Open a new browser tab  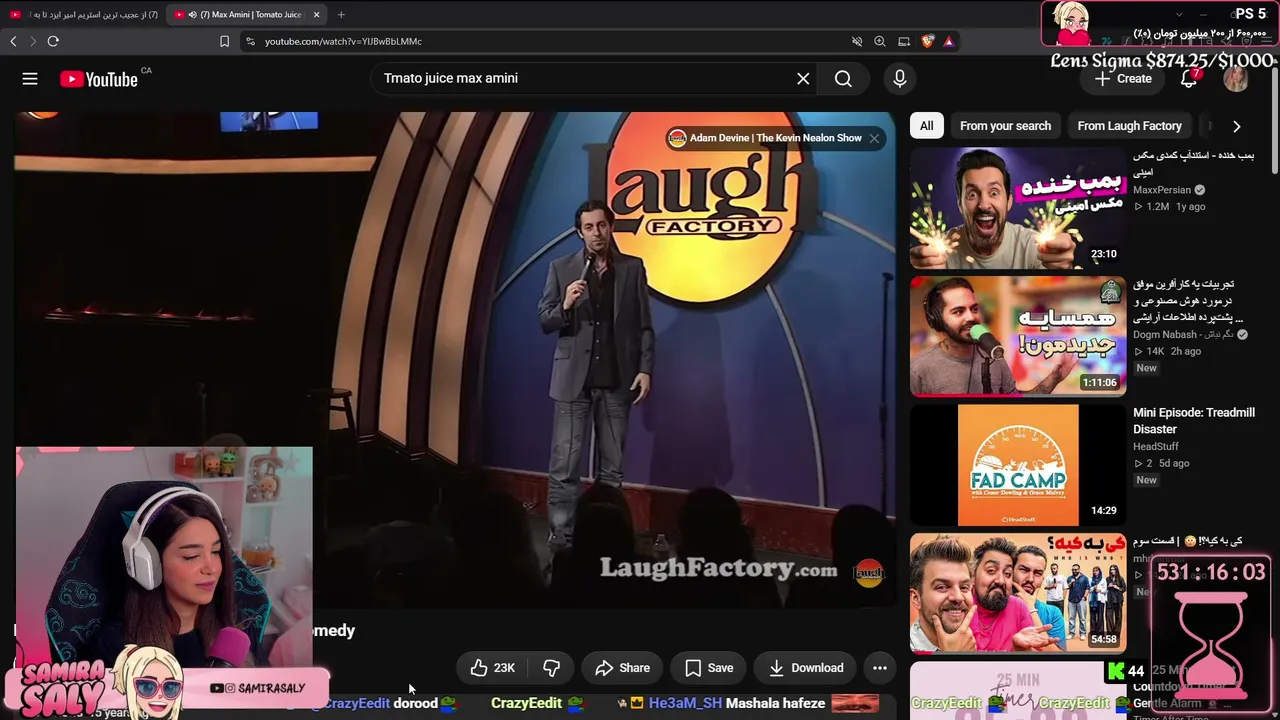[x=341, y=14]
